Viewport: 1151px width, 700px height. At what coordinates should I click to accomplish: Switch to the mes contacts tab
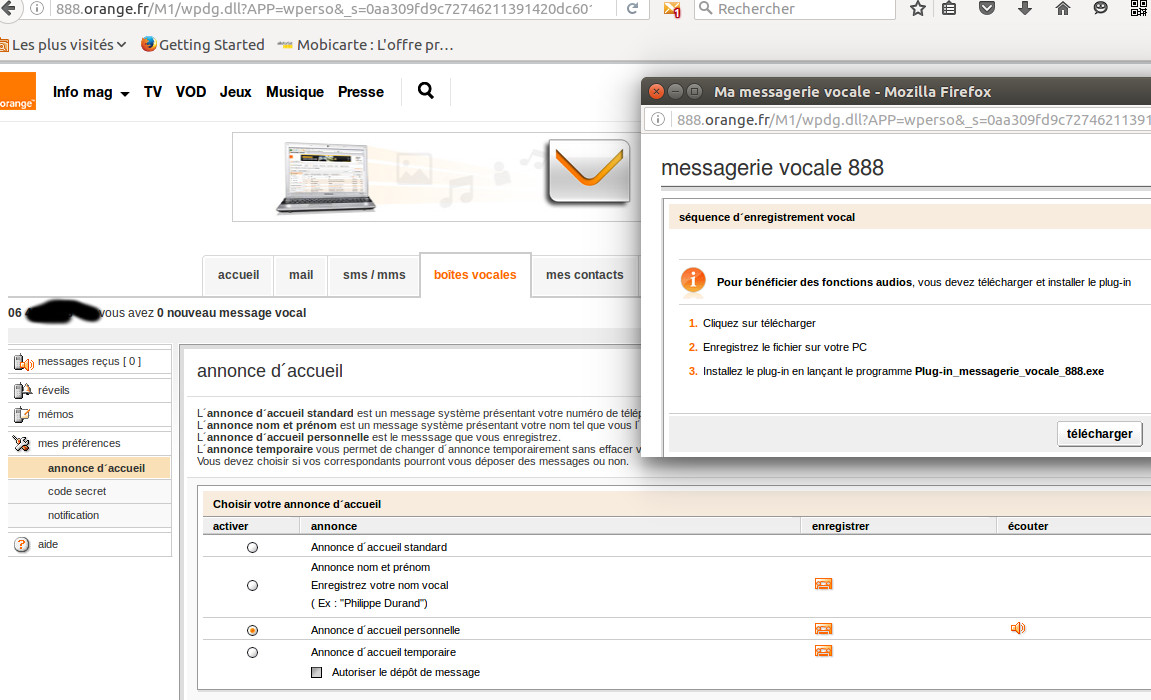[585, 275]
